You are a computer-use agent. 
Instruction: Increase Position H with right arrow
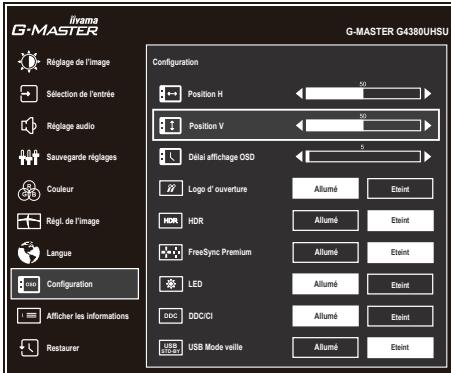tap(428, 94)
